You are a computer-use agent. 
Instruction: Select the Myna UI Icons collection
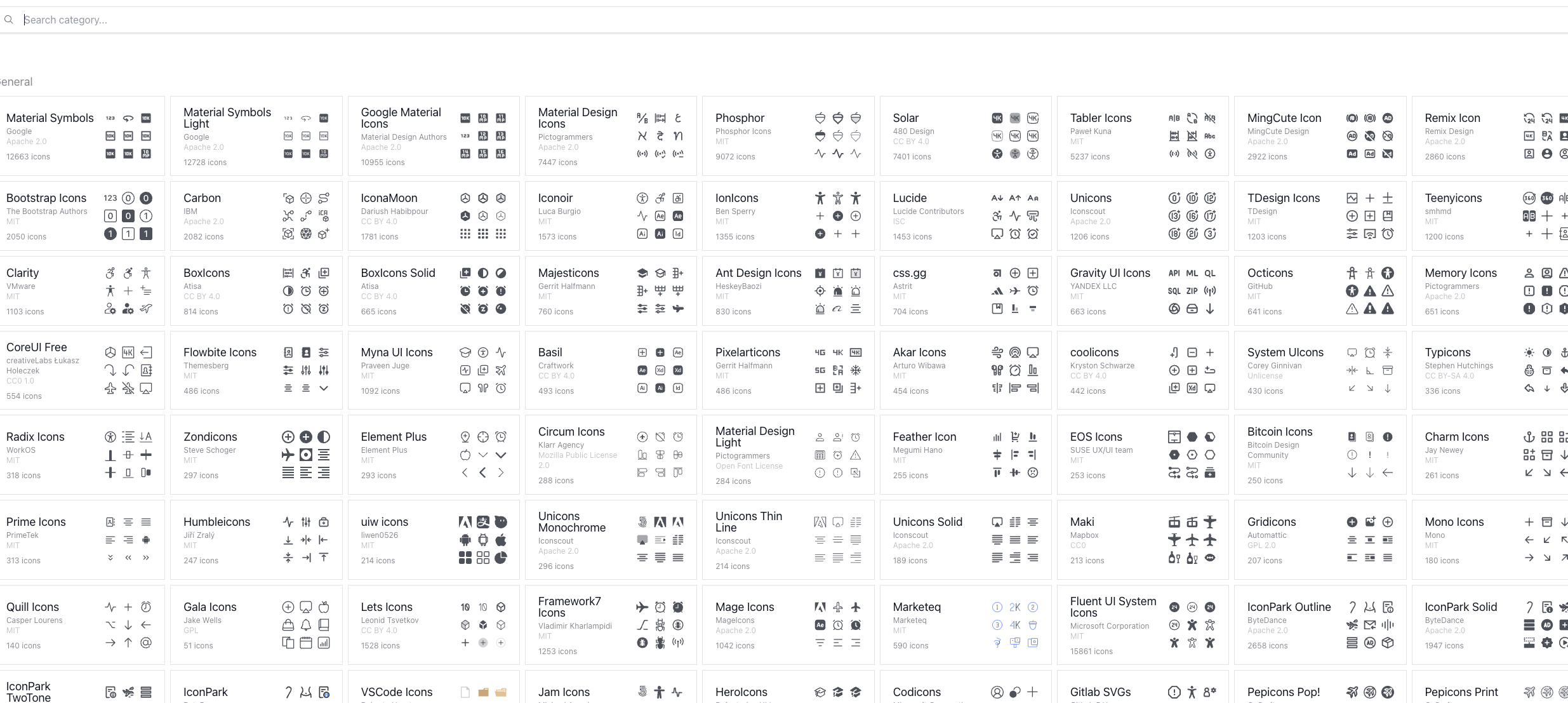(x=434, y=370)
